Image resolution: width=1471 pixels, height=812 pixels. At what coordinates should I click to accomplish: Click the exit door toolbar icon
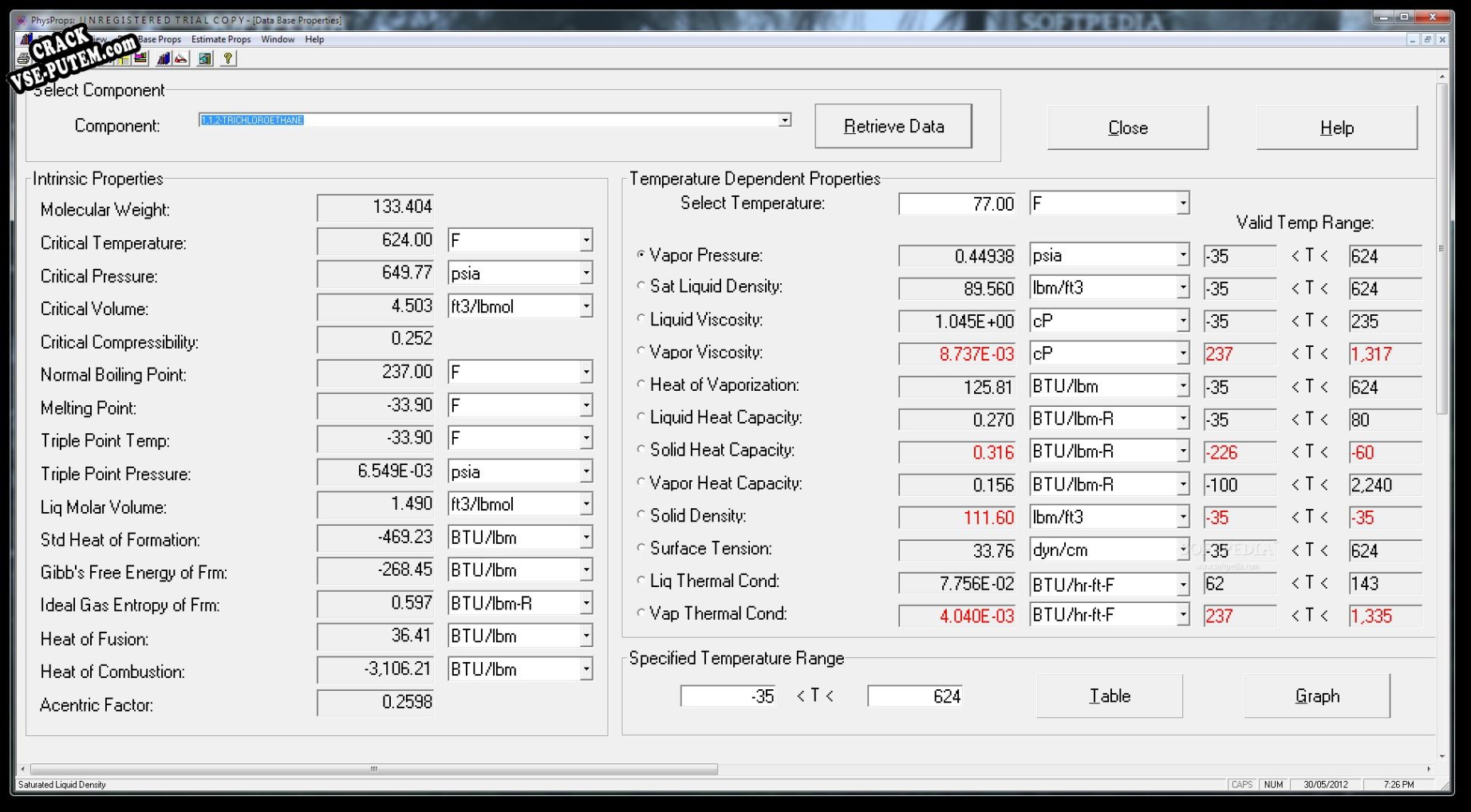coord(205,58)
